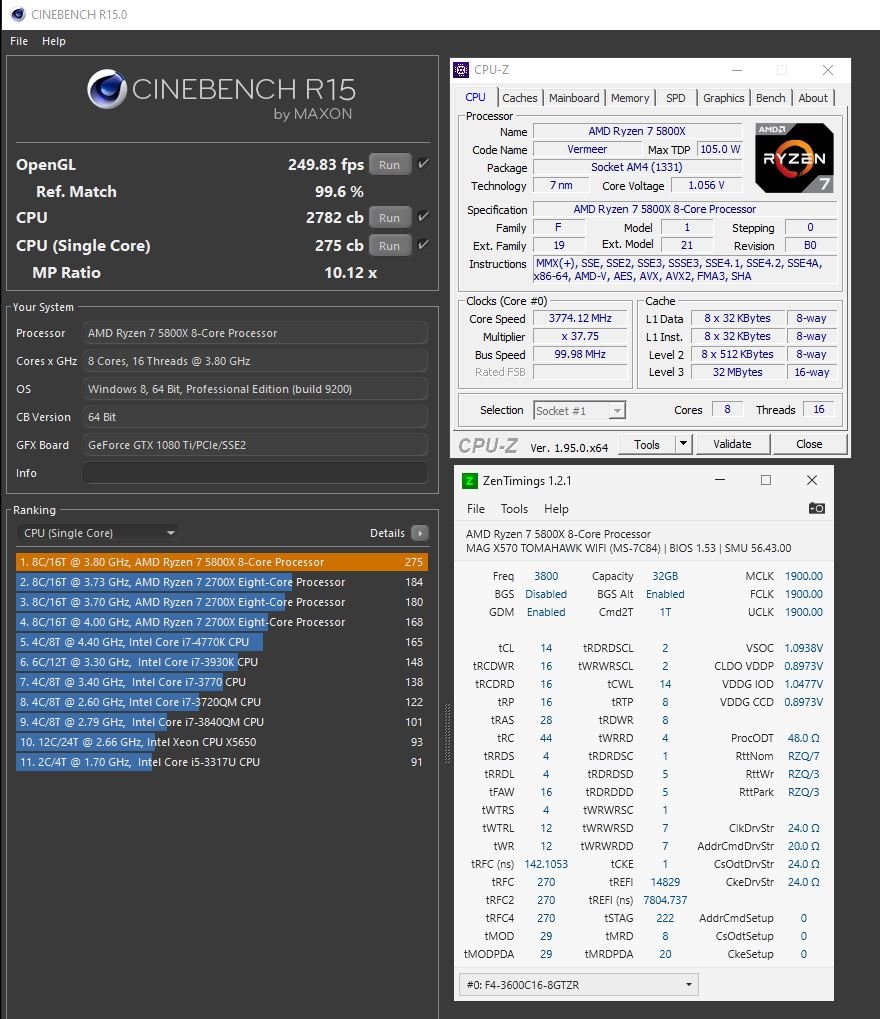Select the CPU tab in CPU-Z
Viewport: 880px width, 1019px height.
pyautogui.click(x=476, y=97)
